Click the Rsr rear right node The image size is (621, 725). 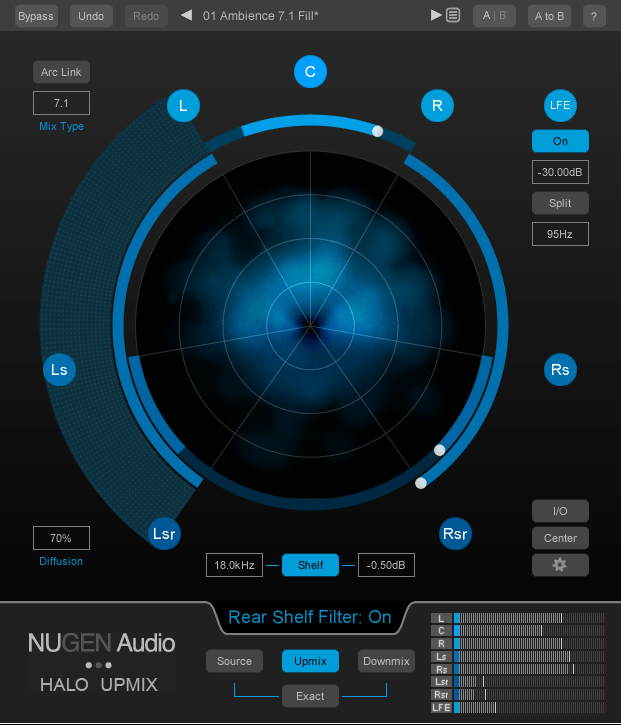[x=455, y=533]
